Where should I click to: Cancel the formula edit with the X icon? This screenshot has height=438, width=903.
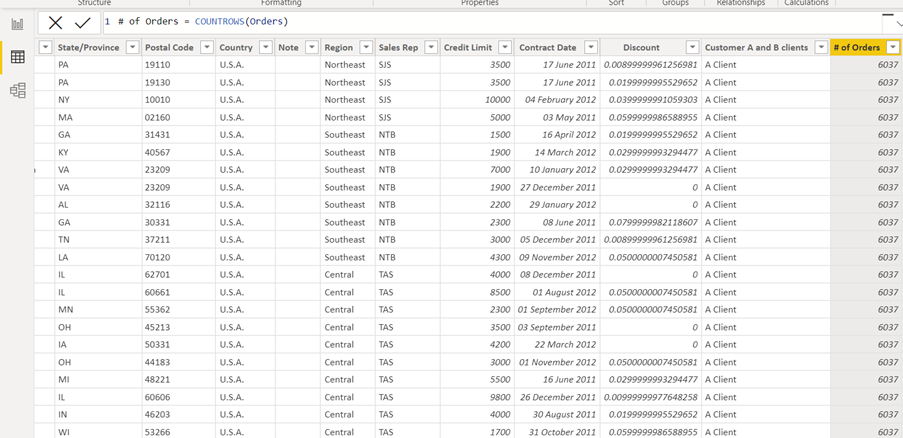55,22
